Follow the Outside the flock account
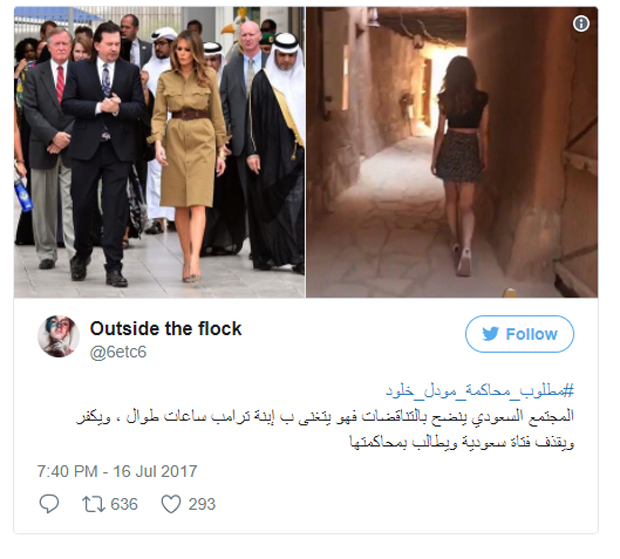This screenshot has height=559, width=620. [520, 334]
